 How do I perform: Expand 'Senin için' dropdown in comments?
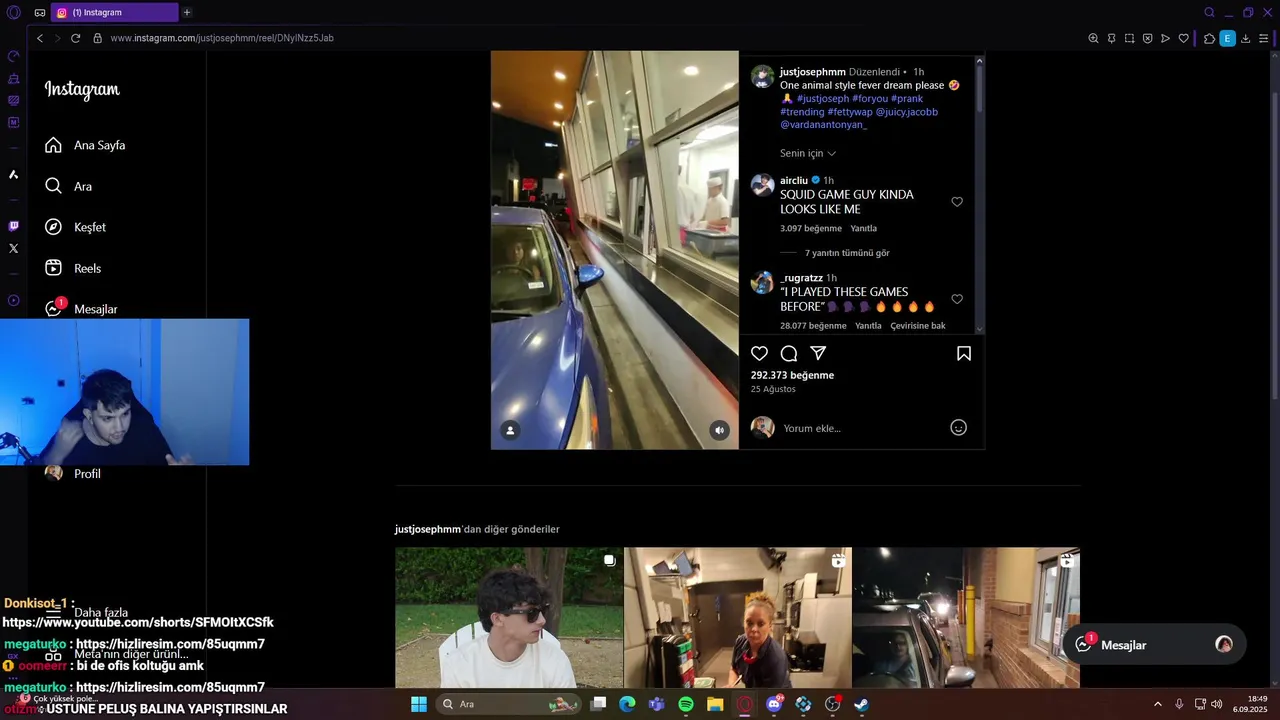click(808, 153)
